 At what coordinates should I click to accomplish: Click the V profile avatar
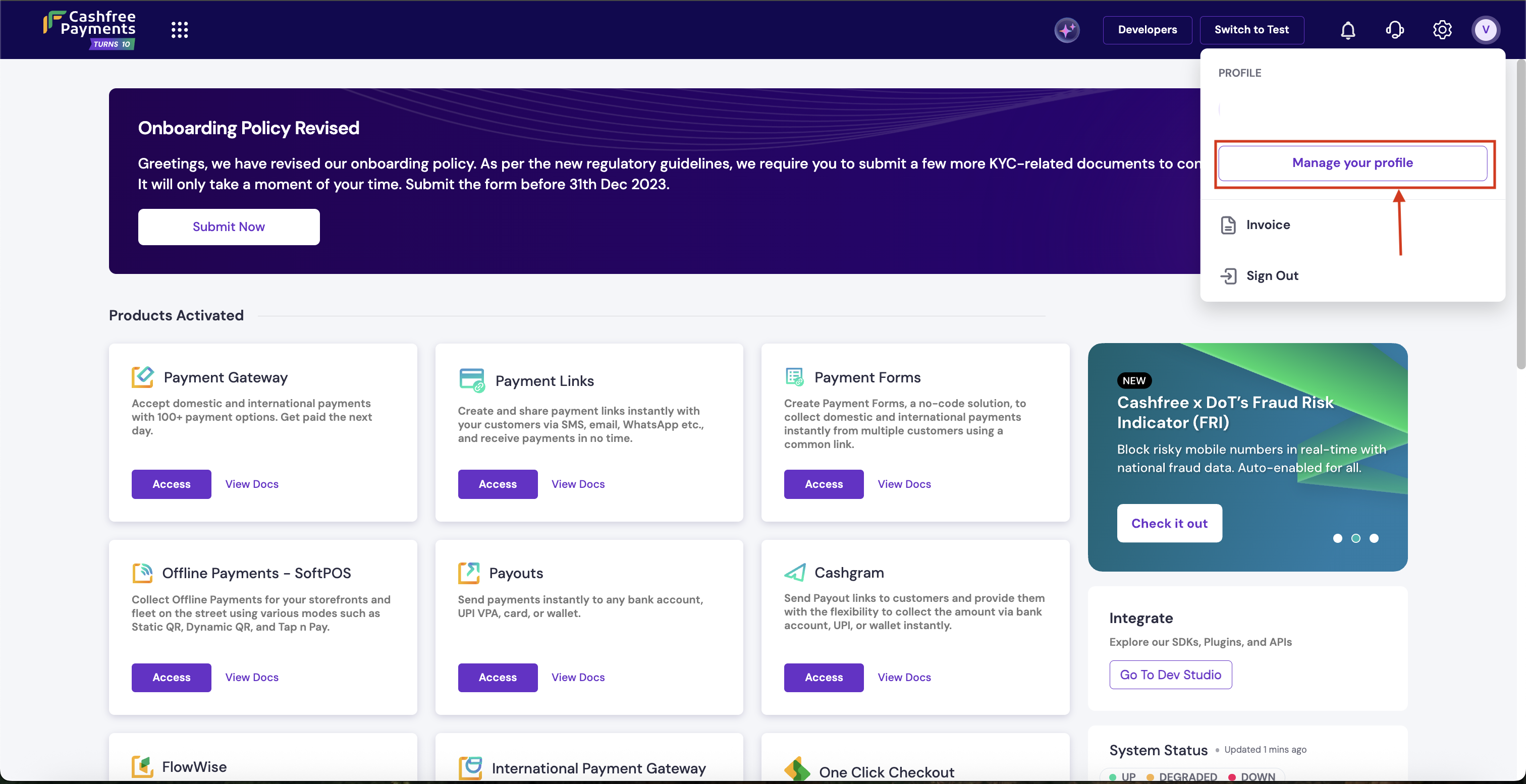click(x=1485, y=30)
